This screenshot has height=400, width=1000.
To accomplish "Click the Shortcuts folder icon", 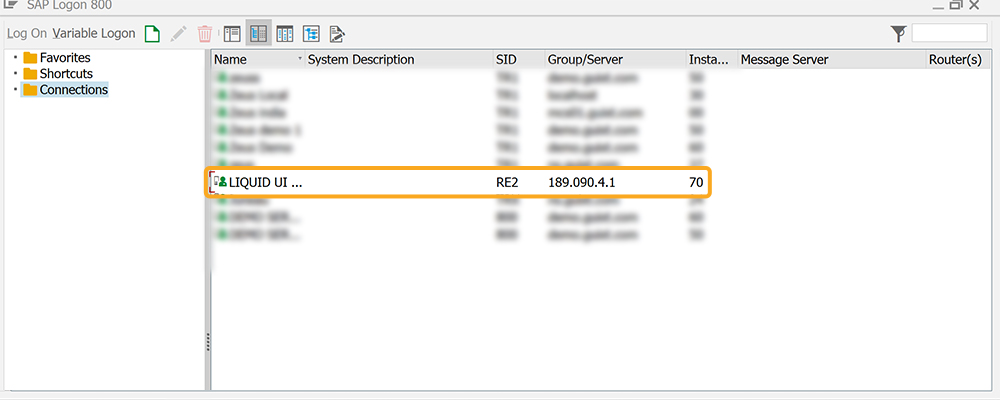I will pyautogui.click(x=30, y=73).
